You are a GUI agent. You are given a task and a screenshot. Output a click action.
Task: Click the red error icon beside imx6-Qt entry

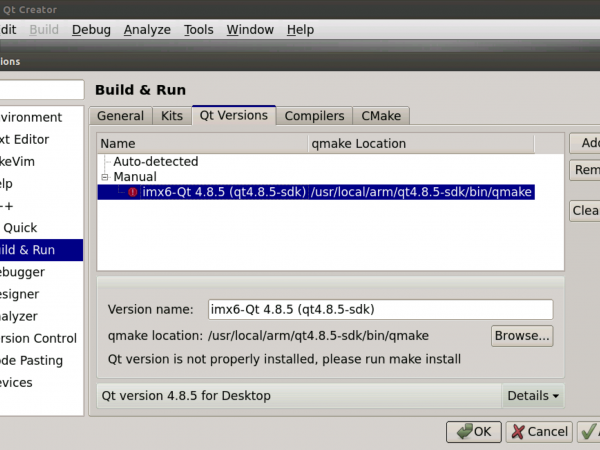pyautogui.click(x=132, y=192)
